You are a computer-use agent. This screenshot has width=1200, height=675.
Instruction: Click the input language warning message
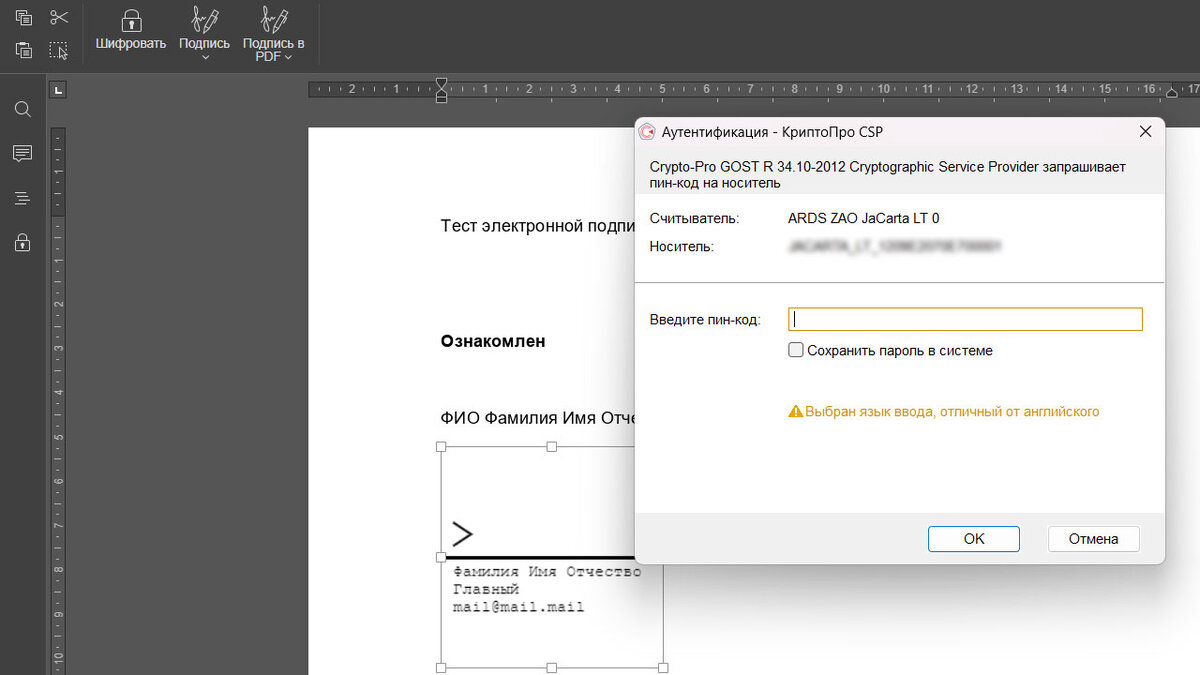click(x=952, y=411)
